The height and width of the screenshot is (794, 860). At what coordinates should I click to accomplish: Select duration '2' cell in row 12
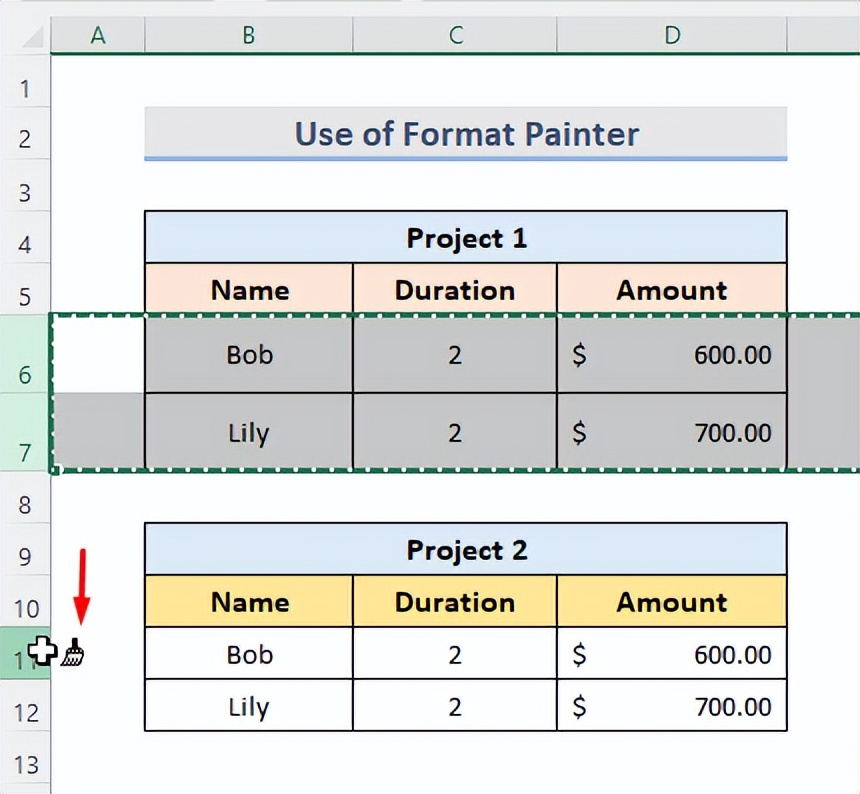coord(455,705)
